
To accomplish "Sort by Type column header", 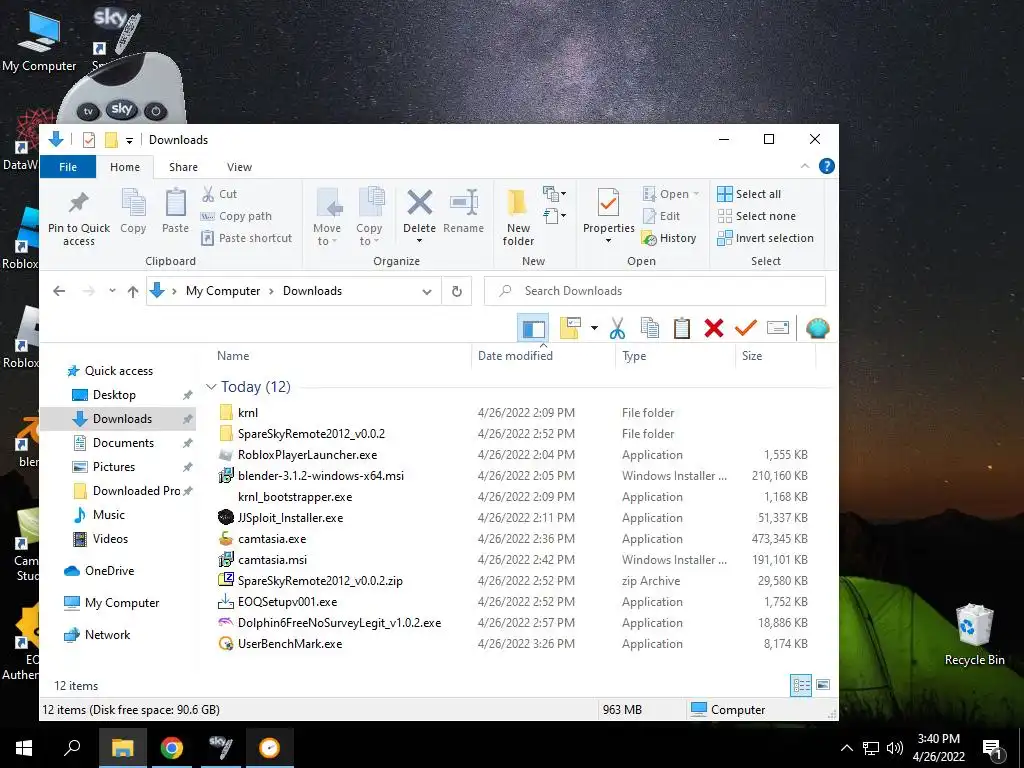I will point(634,356).
